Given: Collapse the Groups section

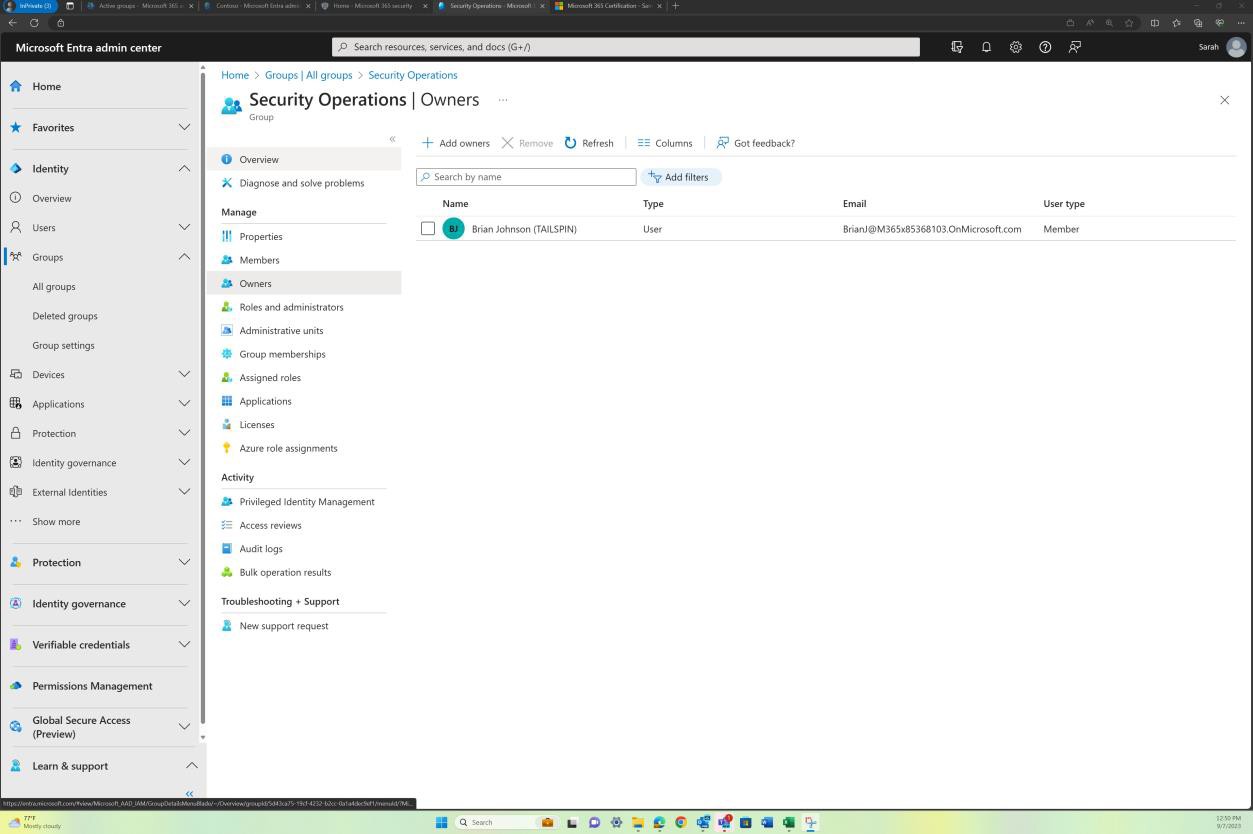Looking at the screenshot, I should click(184, 257).
